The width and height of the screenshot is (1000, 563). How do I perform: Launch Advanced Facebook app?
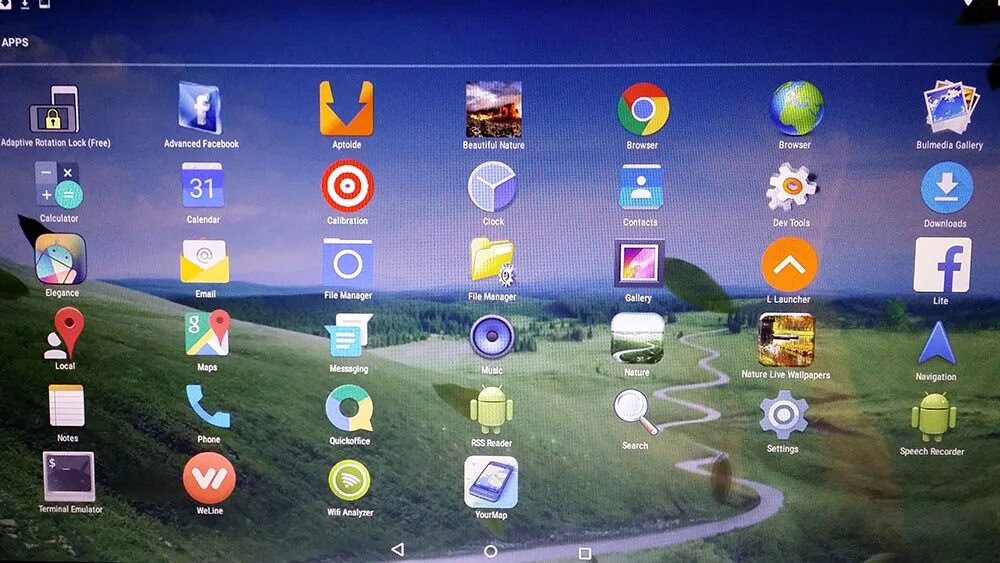click(201, 108)
